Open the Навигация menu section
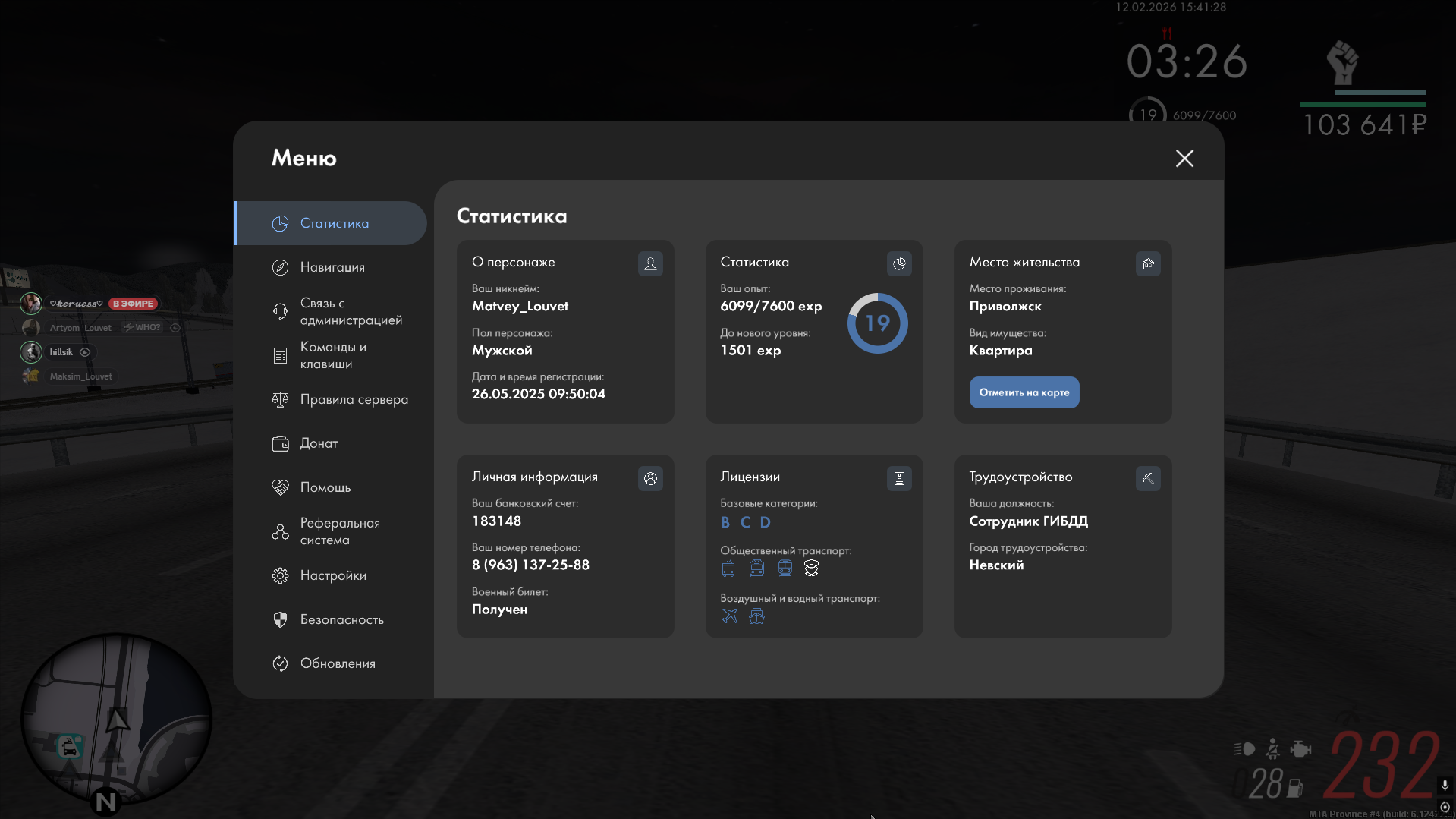 [332, 267]
